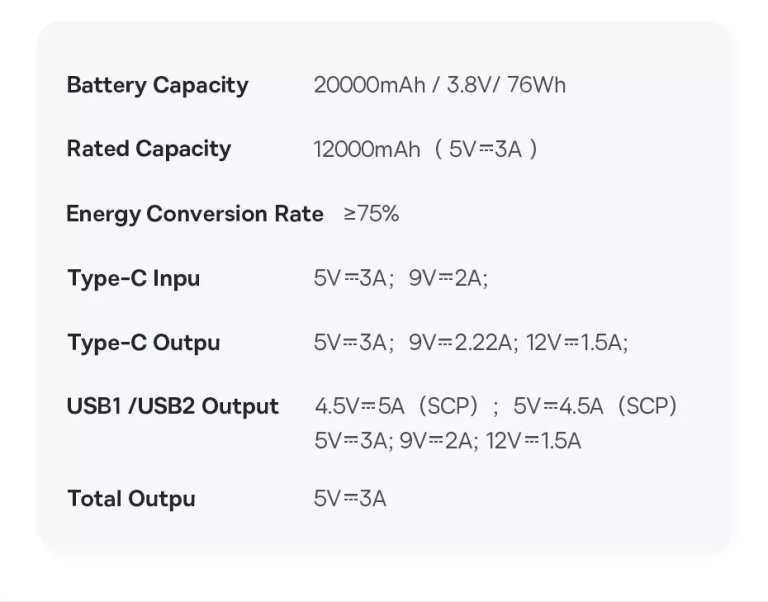Viewport: 768px width, 602px height.
Task: Click the 12000mAh rated capacity value
Action: (367, 150)
